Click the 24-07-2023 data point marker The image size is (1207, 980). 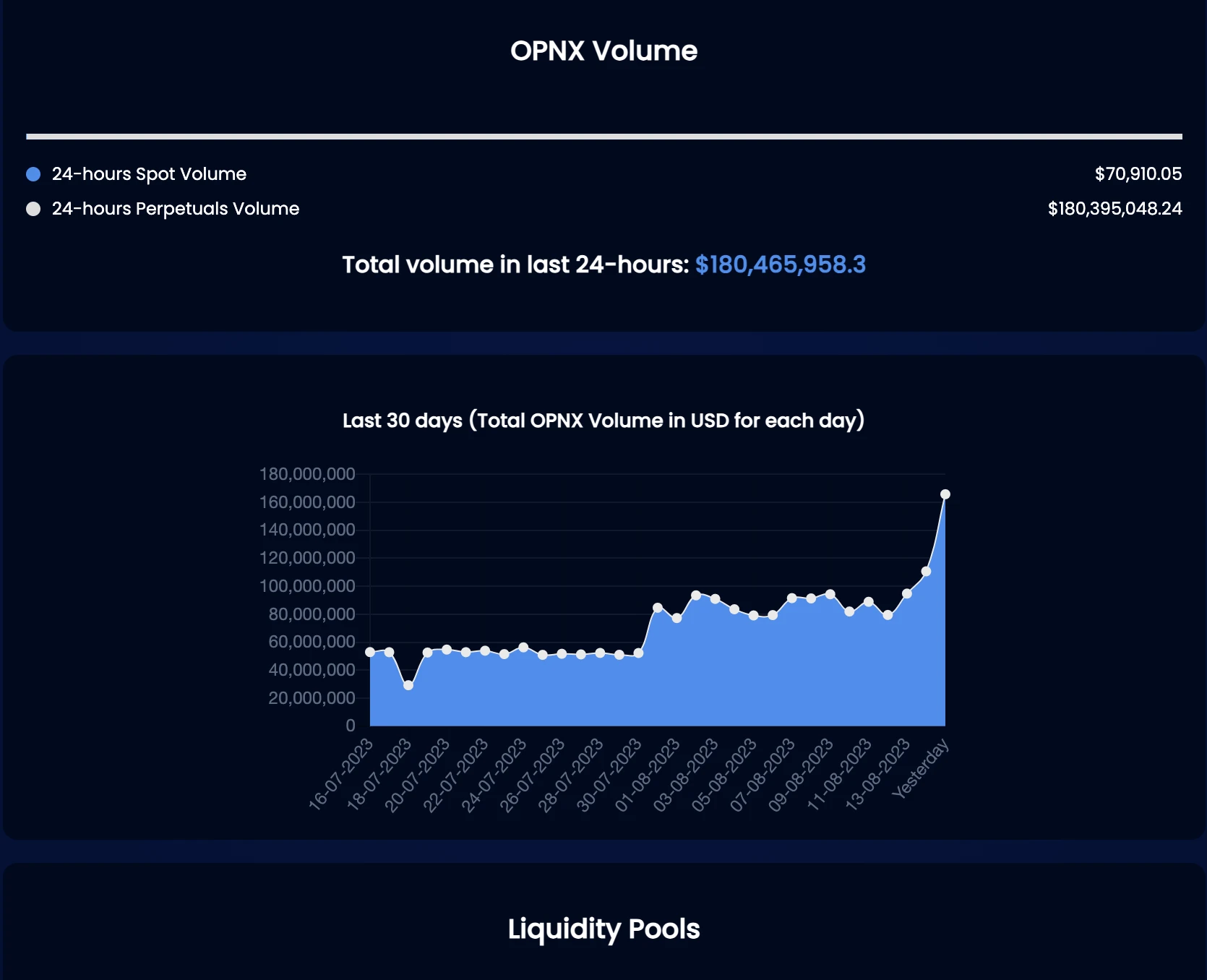[x=523, y=648]
